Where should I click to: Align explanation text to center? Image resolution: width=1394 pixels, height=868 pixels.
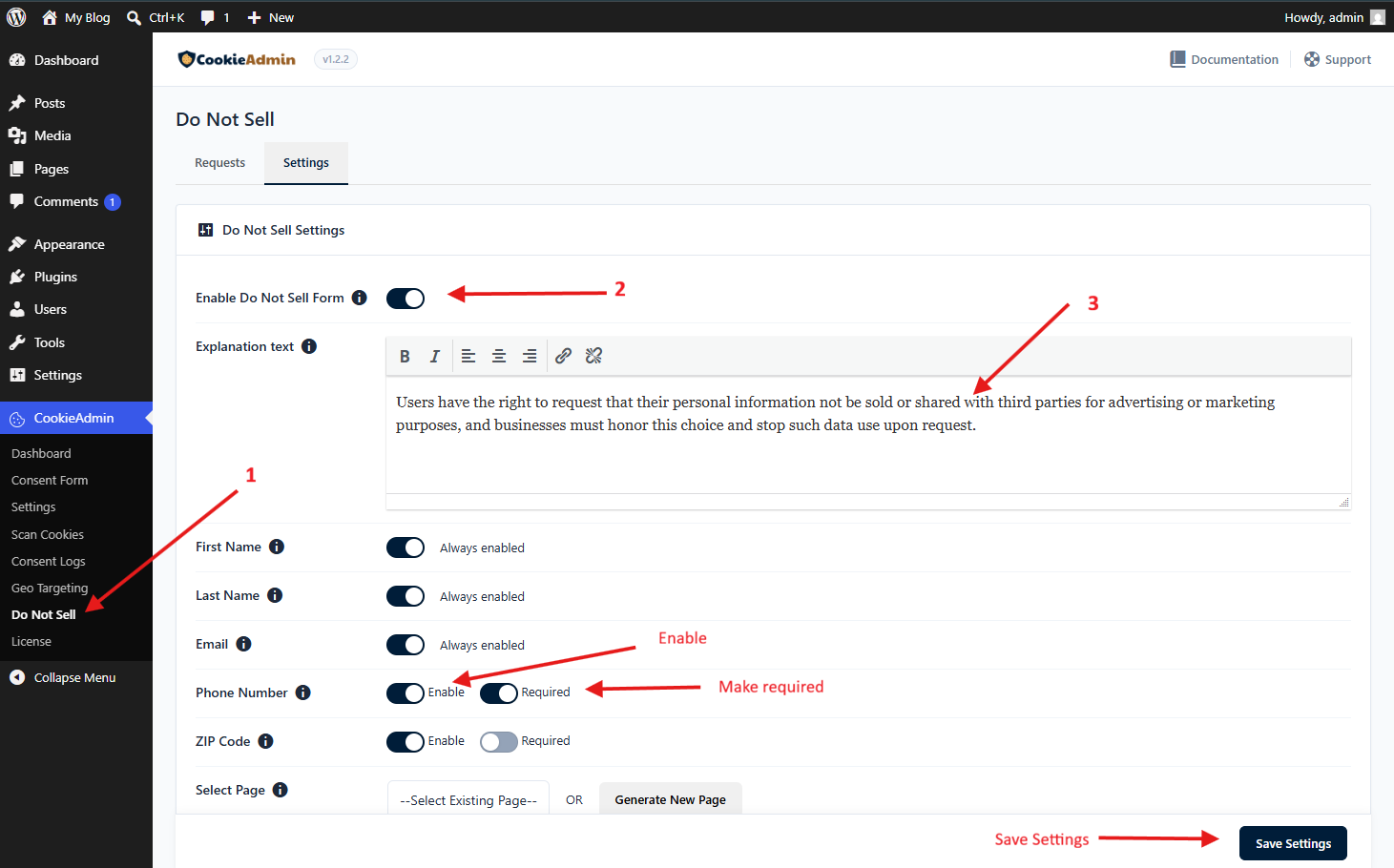[x=499, y=356]
